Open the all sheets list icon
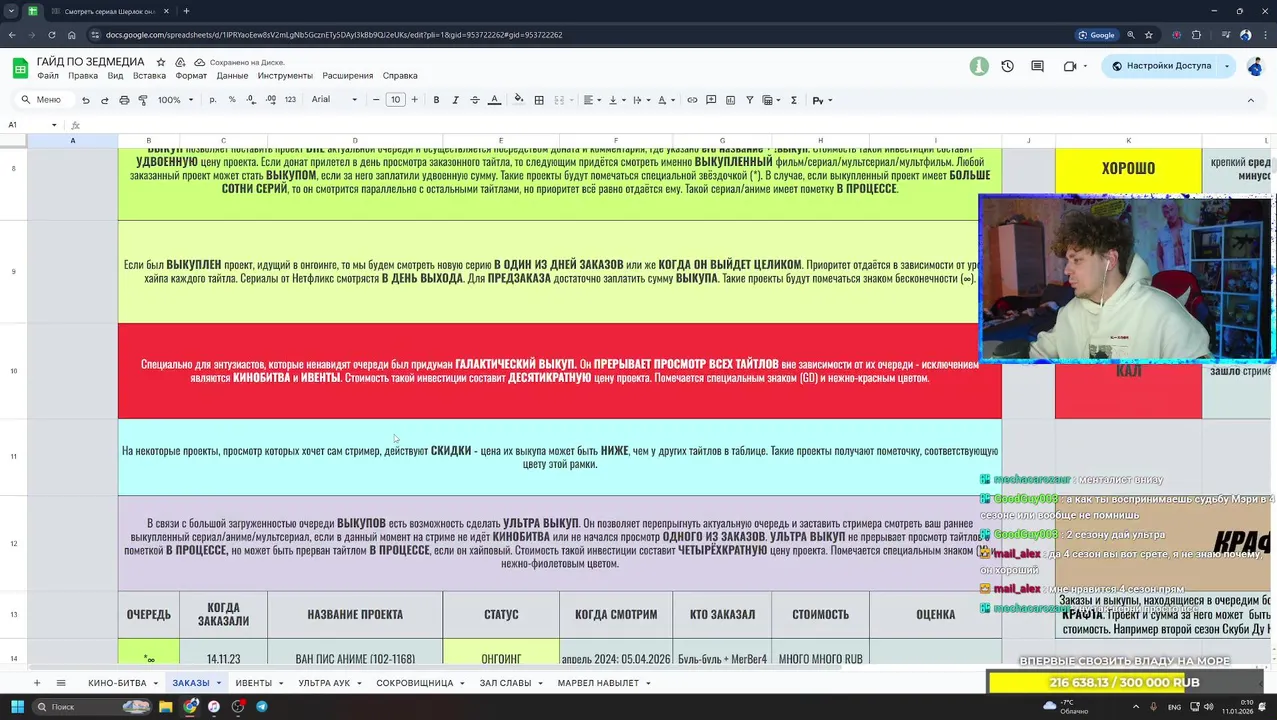The image size is (1277, 720). click(61, 683)
